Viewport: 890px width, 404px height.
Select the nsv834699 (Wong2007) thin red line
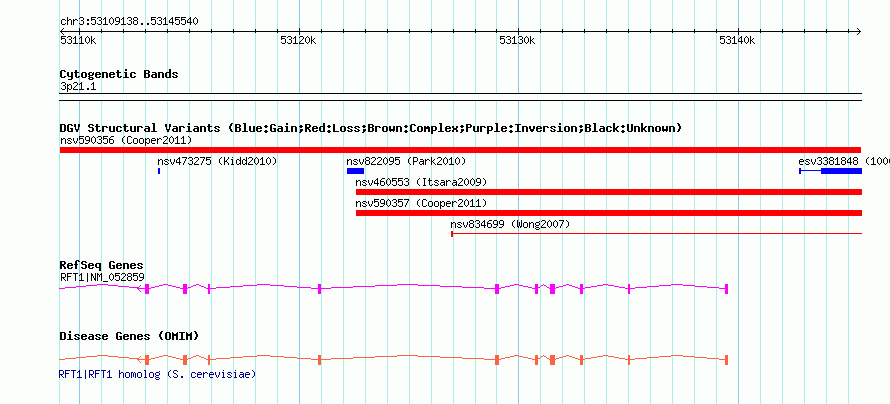pyautogui.click(x=656, y=233)
